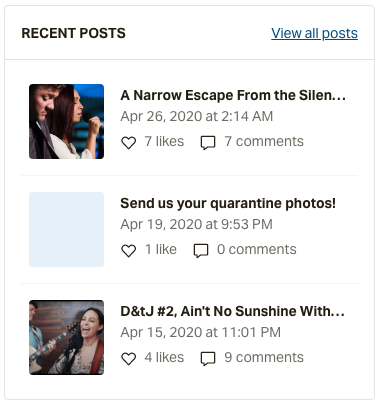380x403 pixels.
Task: Click the '9 comments' text
Action: 264,358
